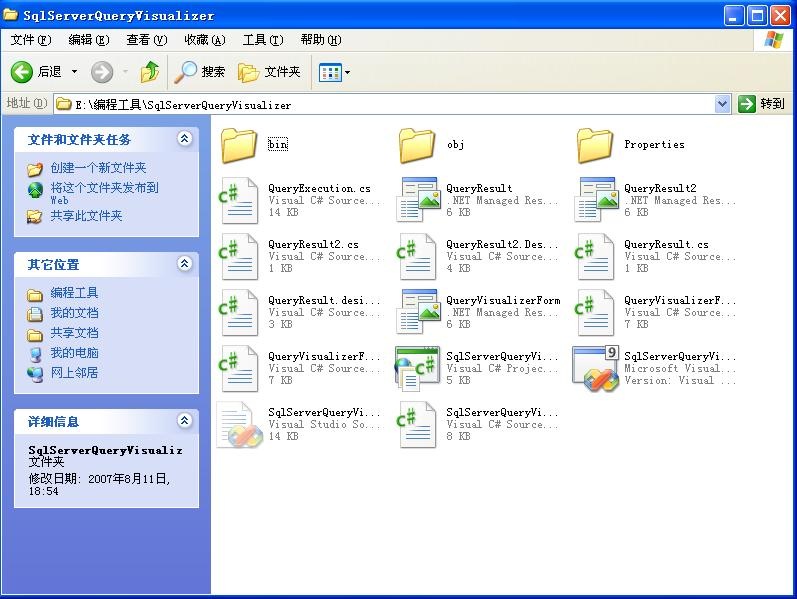Open the 帮助(H) menu

coord(321,40)
